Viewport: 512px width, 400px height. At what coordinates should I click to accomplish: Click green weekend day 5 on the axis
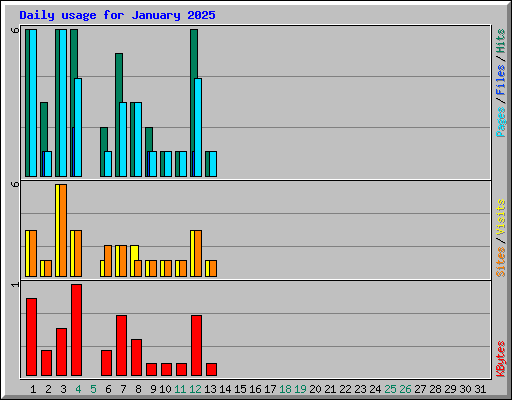(93, 389)
